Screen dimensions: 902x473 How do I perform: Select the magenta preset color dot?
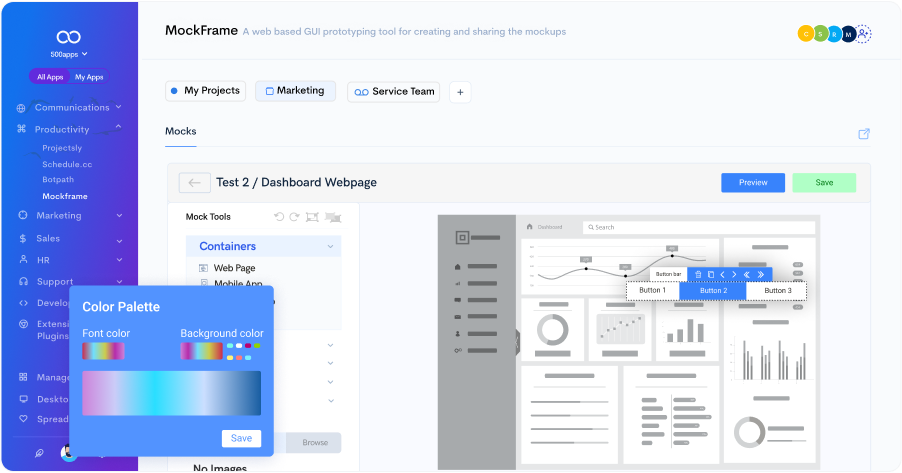[248, 346]
